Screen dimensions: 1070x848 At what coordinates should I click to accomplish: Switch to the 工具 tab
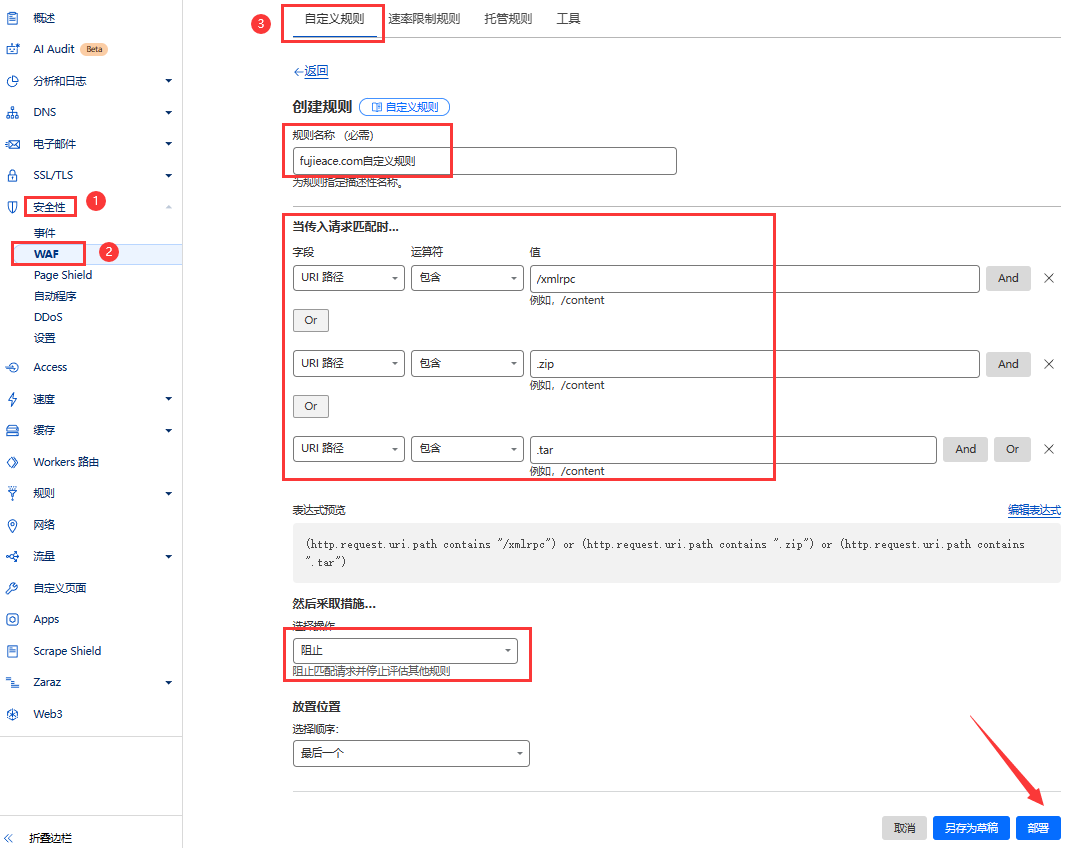click(568, 19)
